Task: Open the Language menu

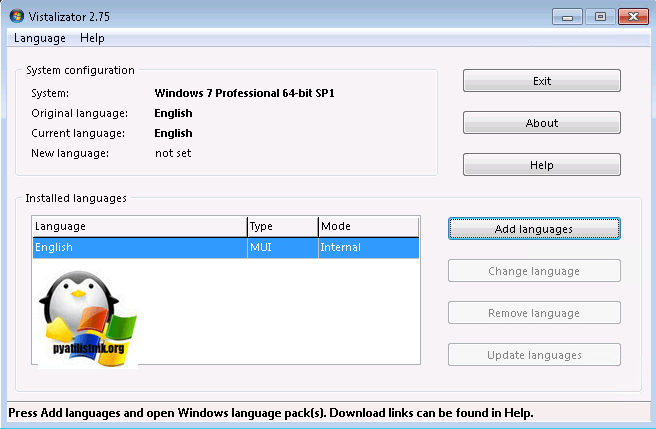Action: [x=40, y=38]
